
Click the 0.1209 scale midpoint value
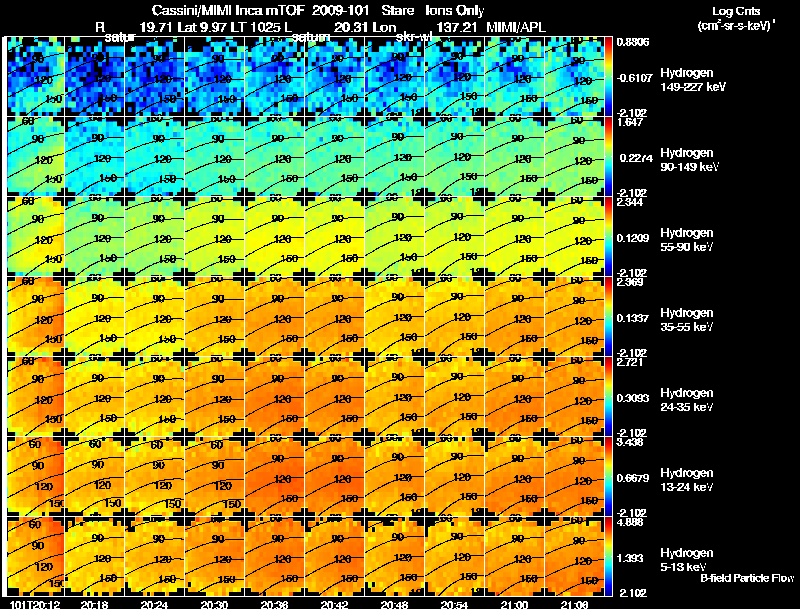[x=633, y=238]
